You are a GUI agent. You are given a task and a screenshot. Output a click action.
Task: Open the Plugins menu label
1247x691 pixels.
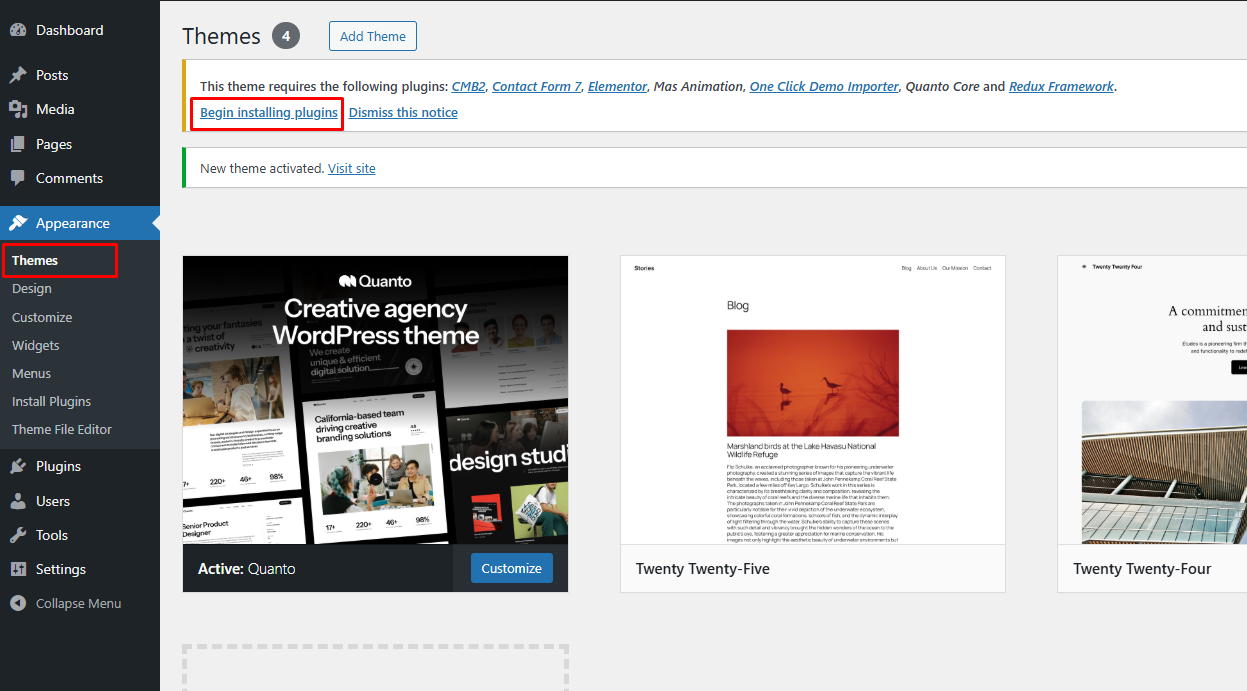[x=58, y=466]
